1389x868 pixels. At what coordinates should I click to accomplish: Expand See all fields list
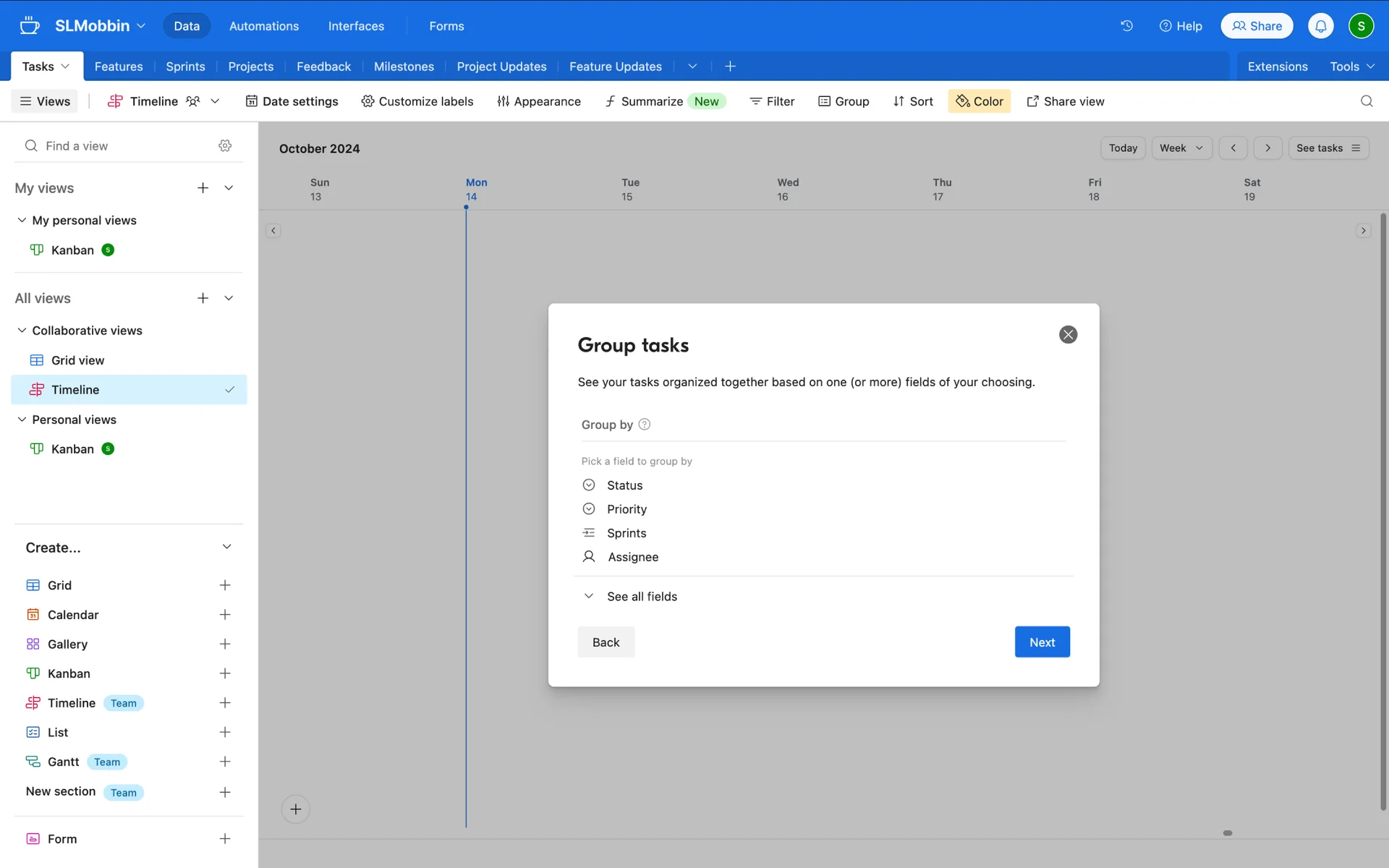pyautogui.click(x=641, y=597)
